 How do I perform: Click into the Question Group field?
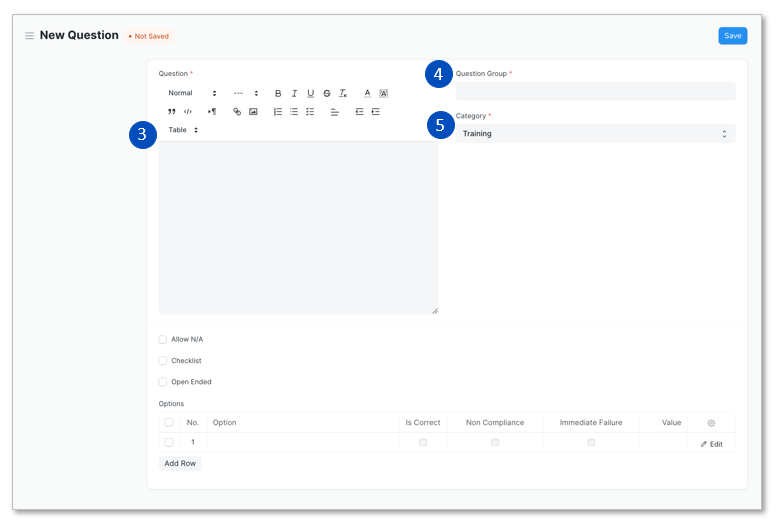595,91
